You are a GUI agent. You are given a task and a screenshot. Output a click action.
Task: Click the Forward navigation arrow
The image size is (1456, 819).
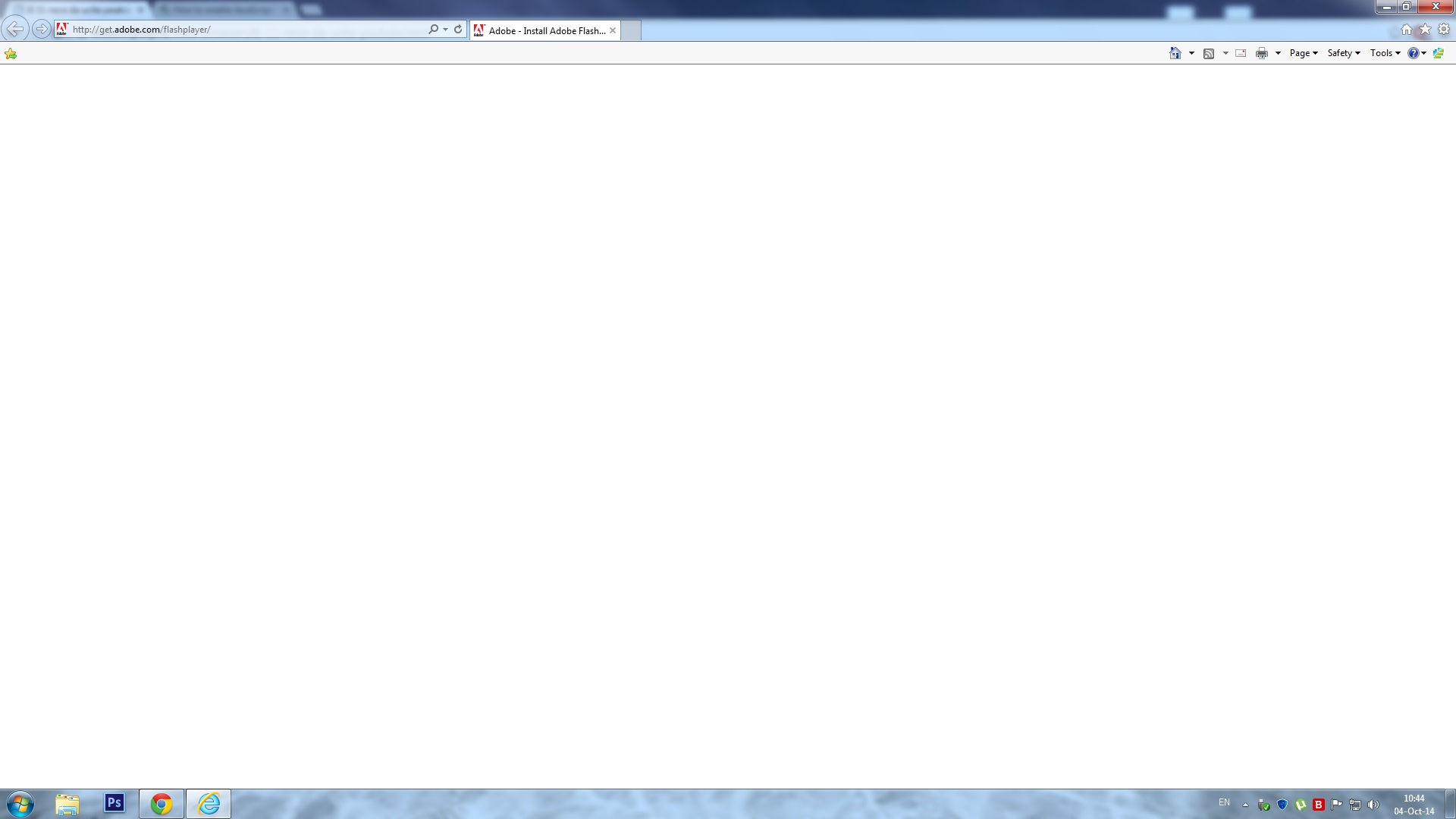(x=41, y=29)
